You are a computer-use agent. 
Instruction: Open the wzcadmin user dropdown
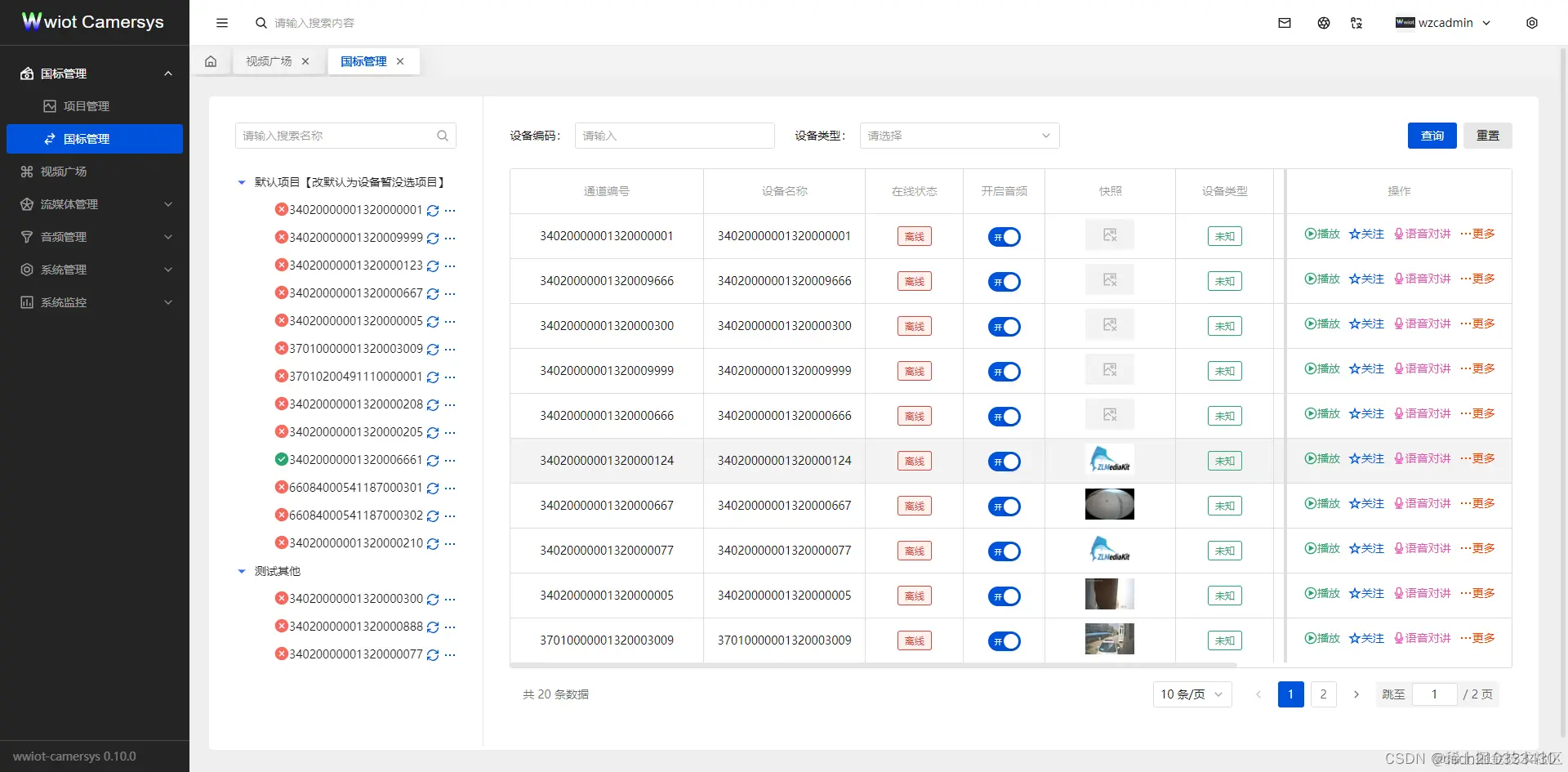(x=1443, y=23)
